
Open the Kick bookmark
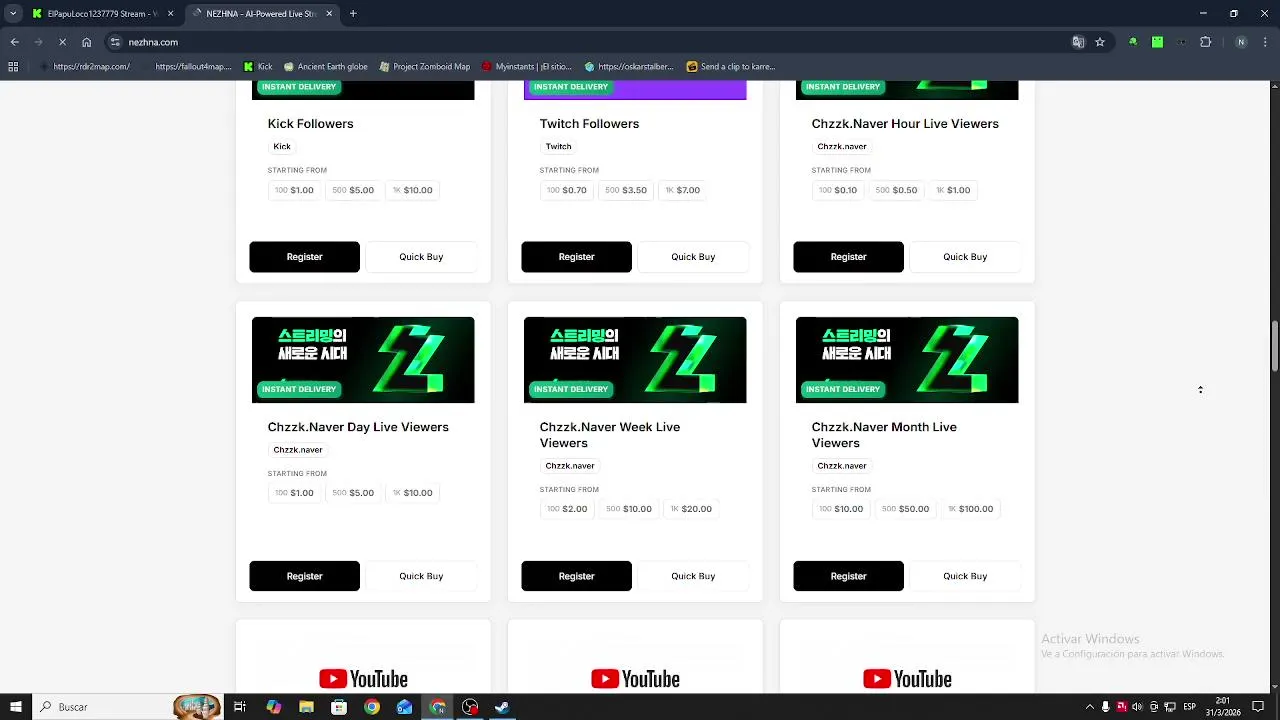[258, 67]
